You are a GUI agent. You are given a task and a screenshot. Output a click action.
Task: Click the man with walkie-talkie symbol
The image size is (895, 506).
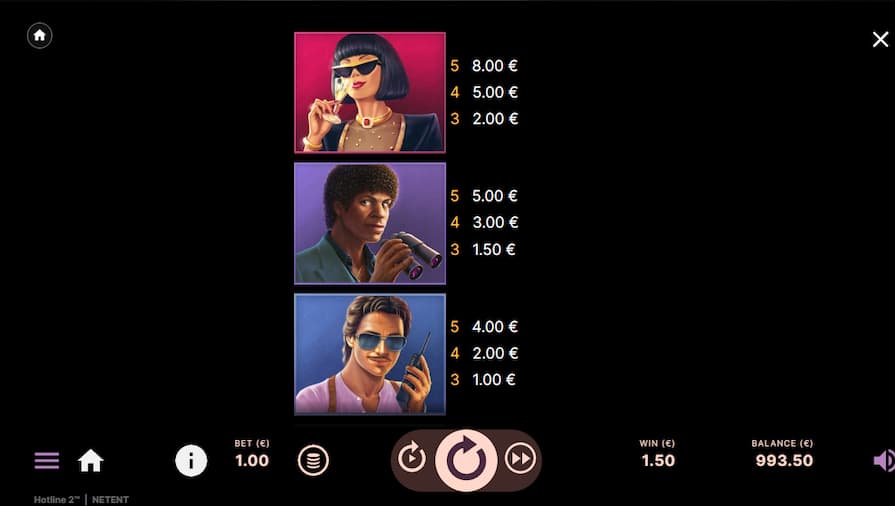(x=370, y=354)
